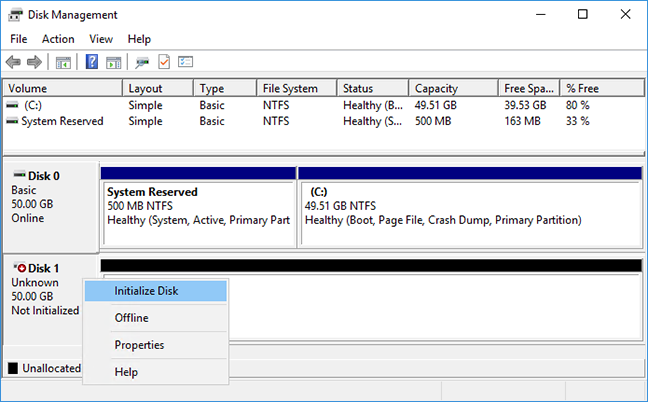Image resolution: width=648 pixels, height=402 pixels.
Task: Sort by the Capacity column header
Action: point(453,88)
